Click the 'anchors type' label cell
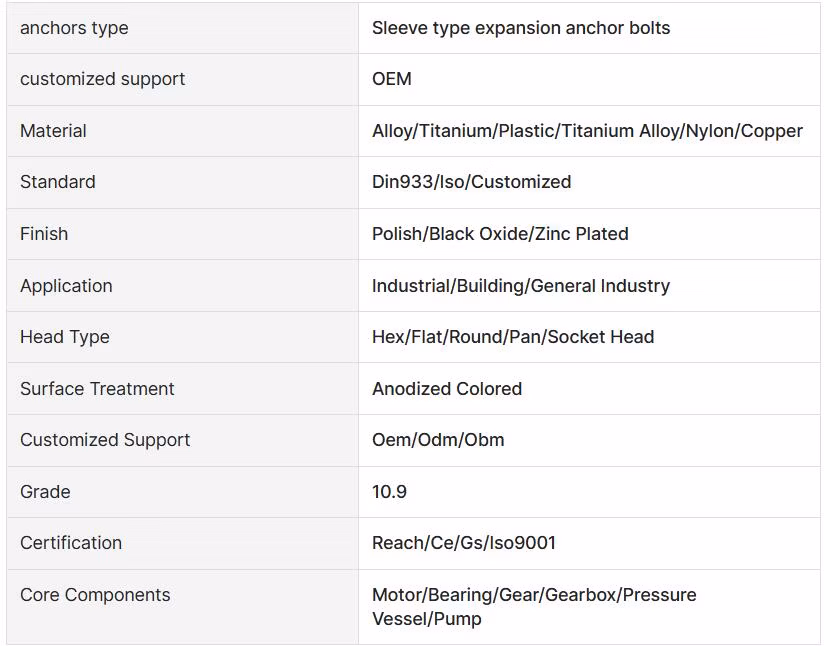This screenshot has height=646, width=824. point(182,28)
